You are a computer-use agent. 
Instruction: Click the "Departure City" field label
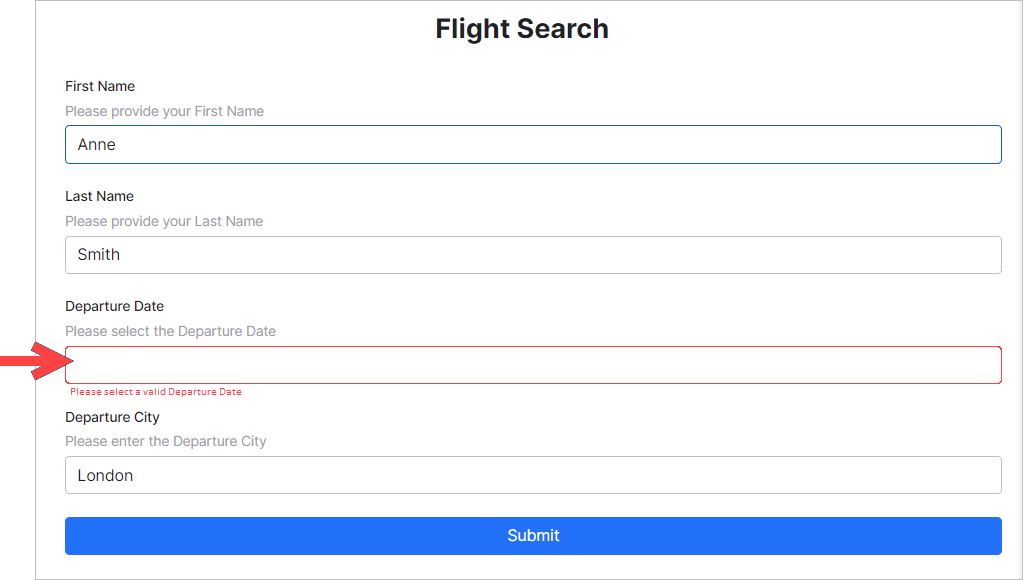[112, 417]
